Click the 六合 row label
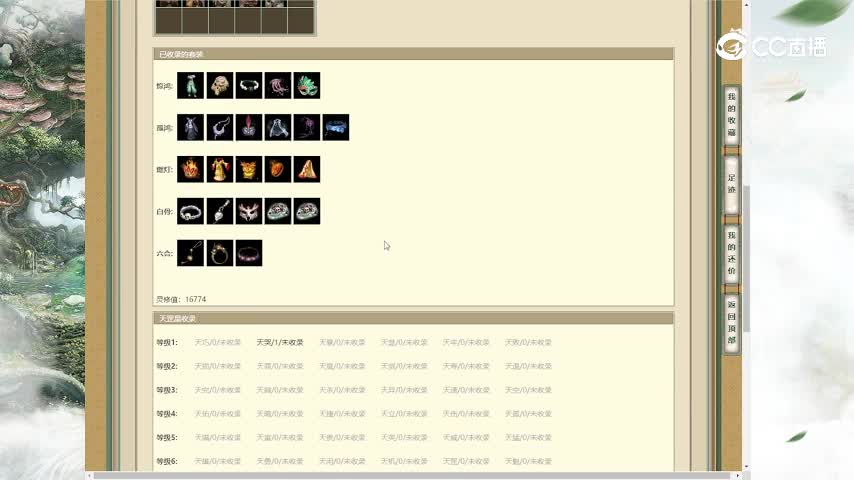 coord(164,253)
